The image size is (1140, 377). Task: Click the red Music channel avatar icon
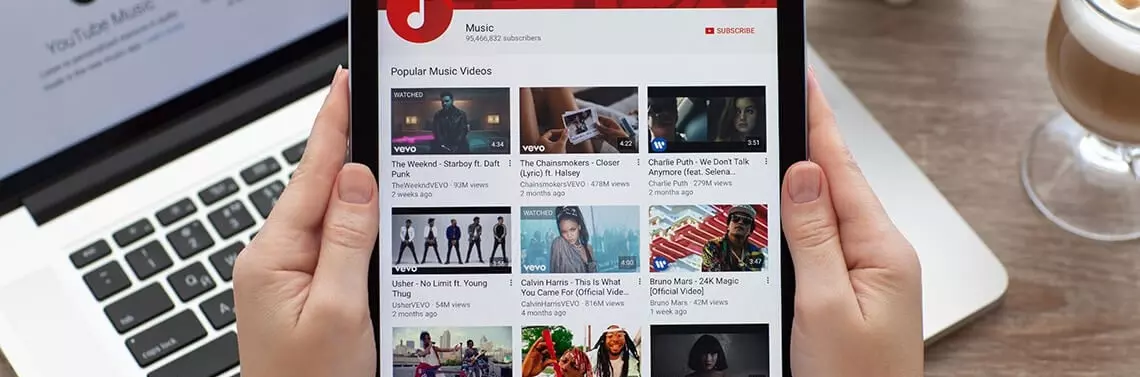click(420, 16)
